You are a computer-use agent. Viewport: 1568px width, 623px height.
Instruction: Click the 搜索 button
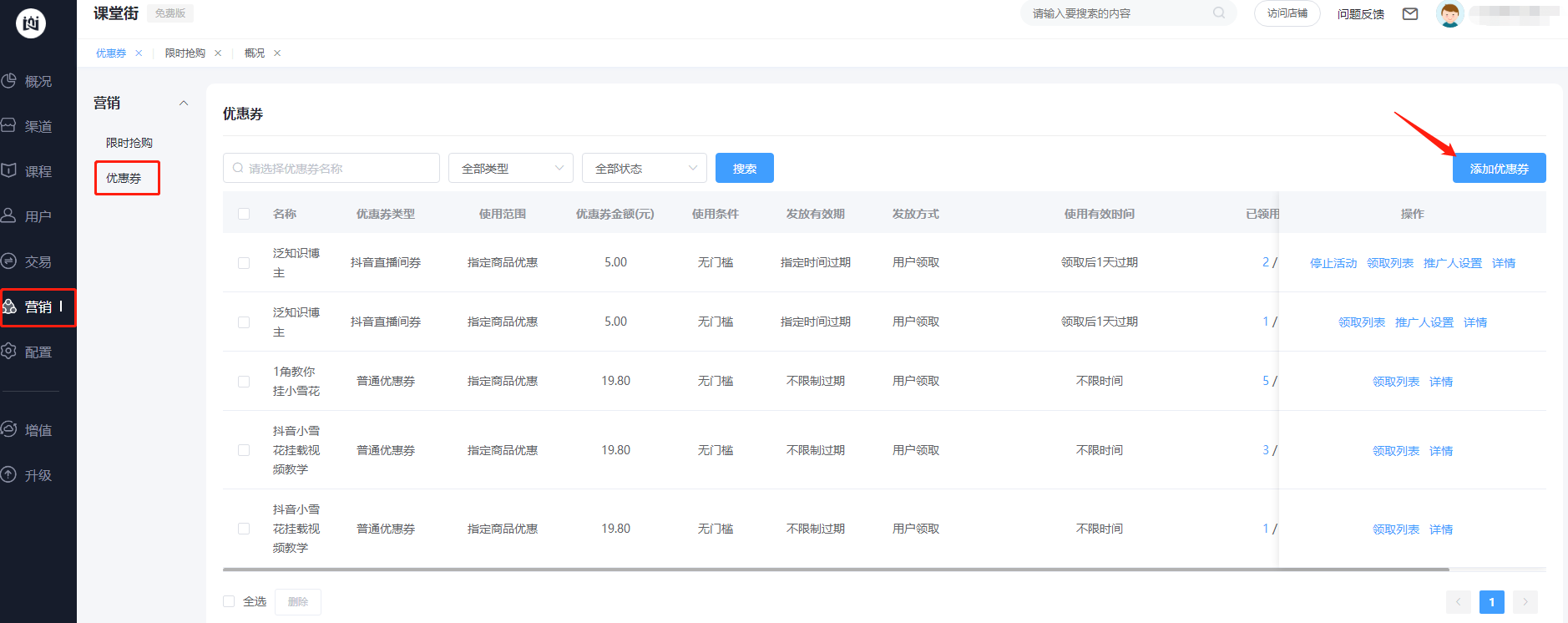point(745,168)
